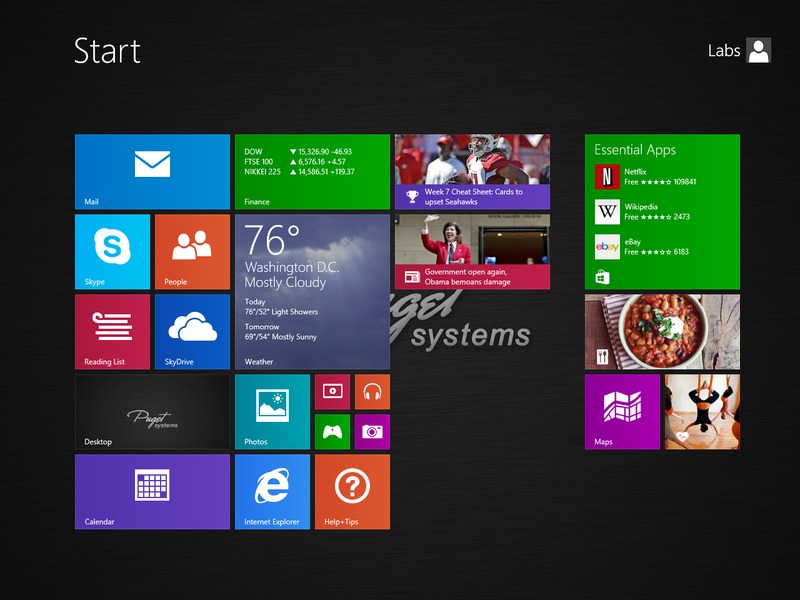Open the green Xbox Games tile
This screenshot has width=800, height=600.
[332, 432]
